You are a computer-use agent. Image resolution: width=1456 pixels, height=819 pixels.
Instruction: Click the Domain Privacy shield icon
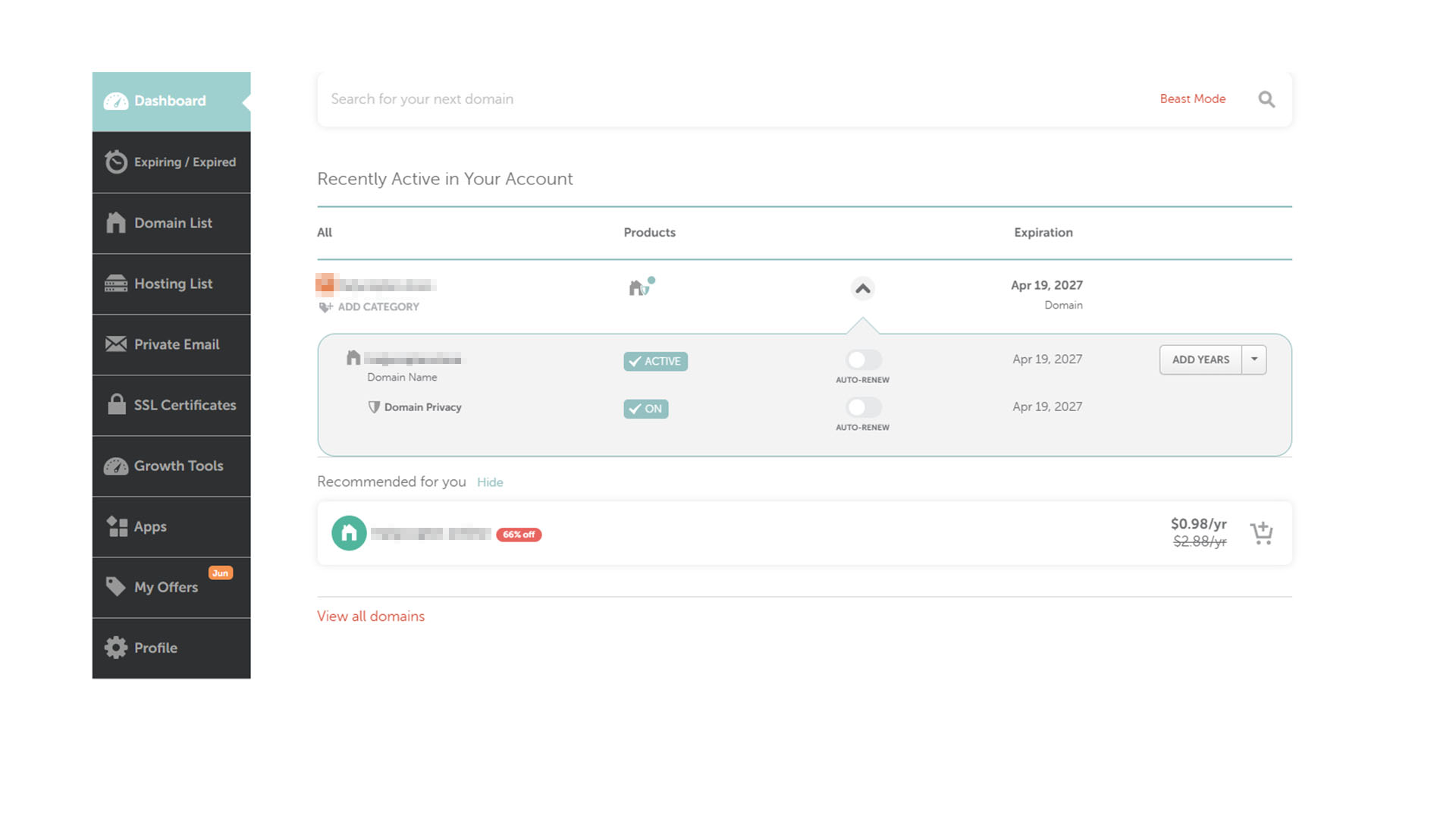374,407
